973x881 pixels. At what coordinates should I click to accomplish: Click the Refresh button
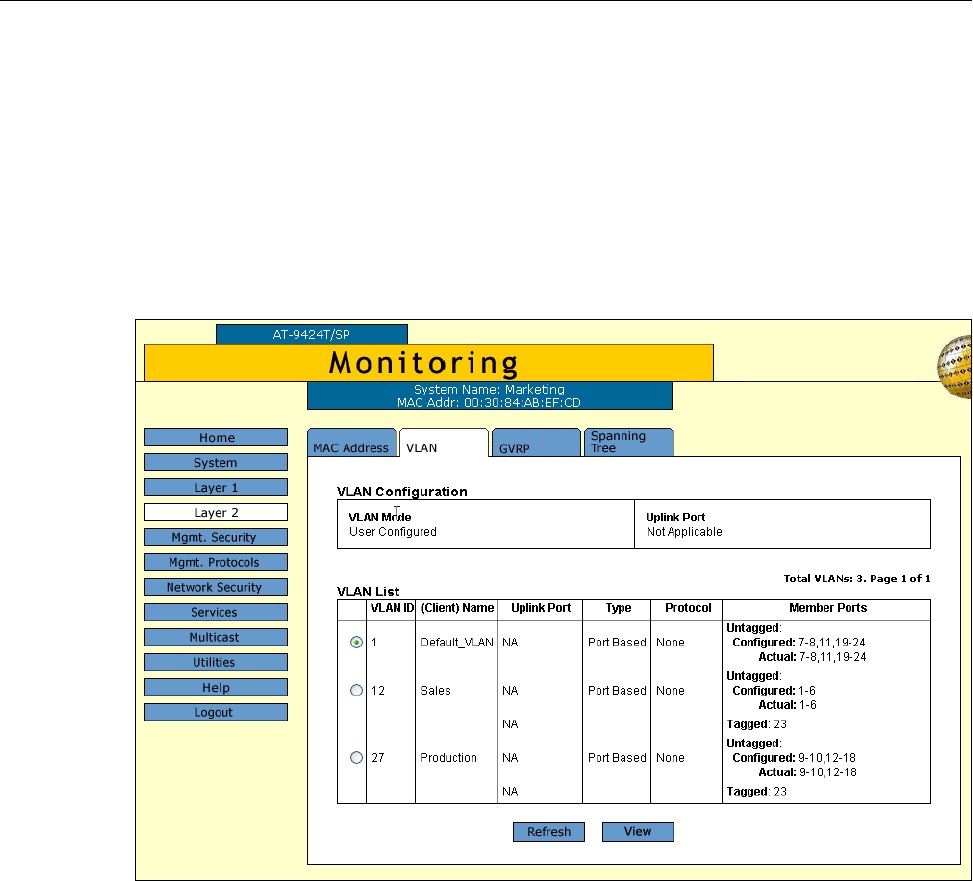point(549,832)
